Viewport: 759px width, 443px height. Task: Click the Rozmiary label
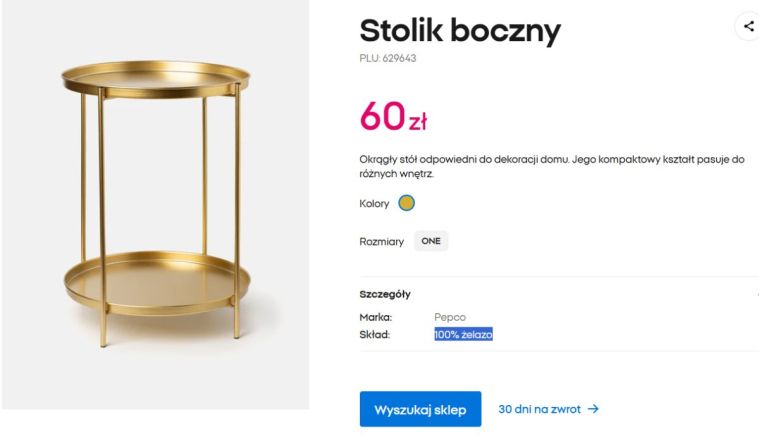[x=381, y=241]
